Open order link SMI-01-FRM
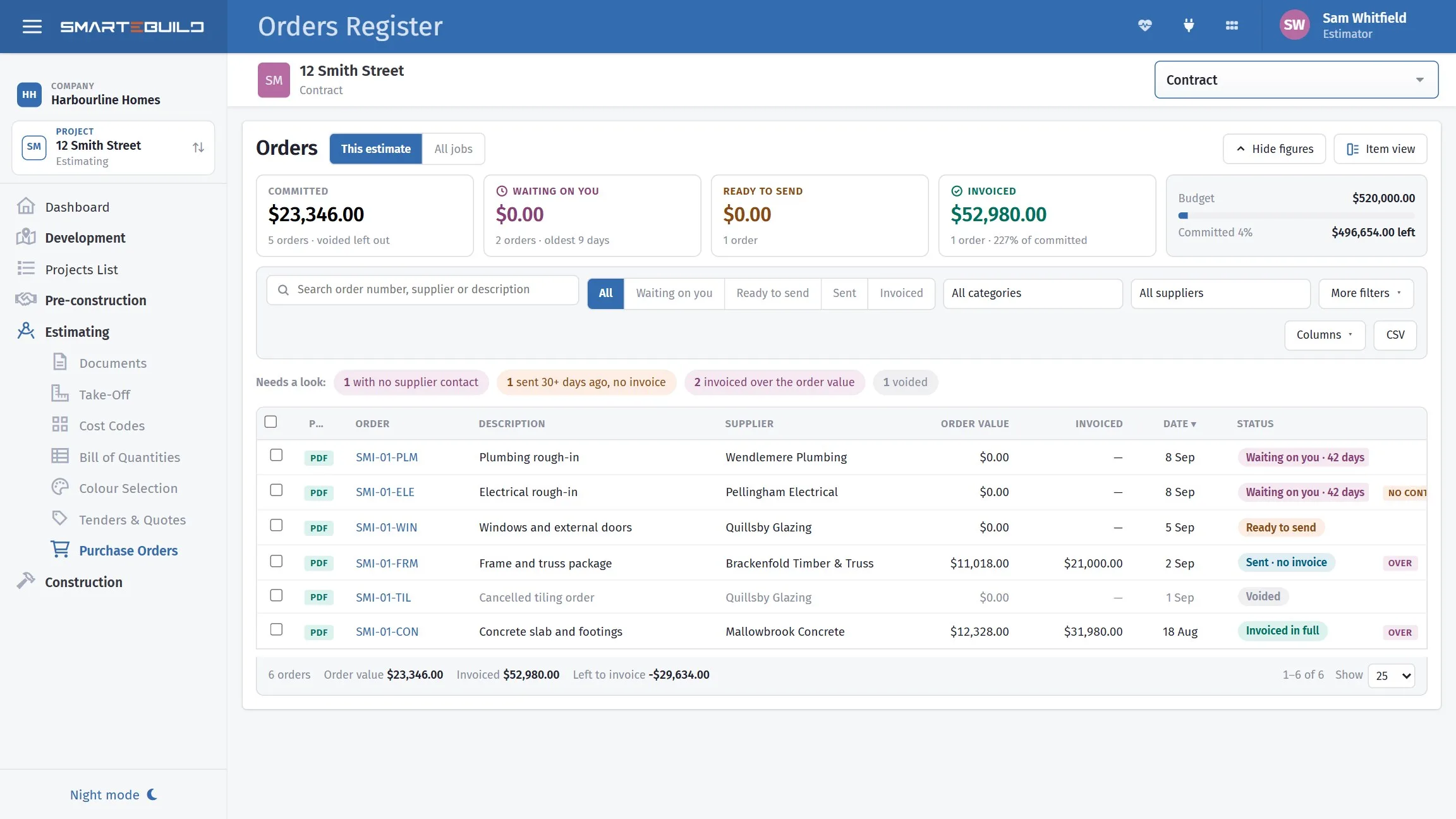This screenshot has height=819, width=1456. [387, 563]
